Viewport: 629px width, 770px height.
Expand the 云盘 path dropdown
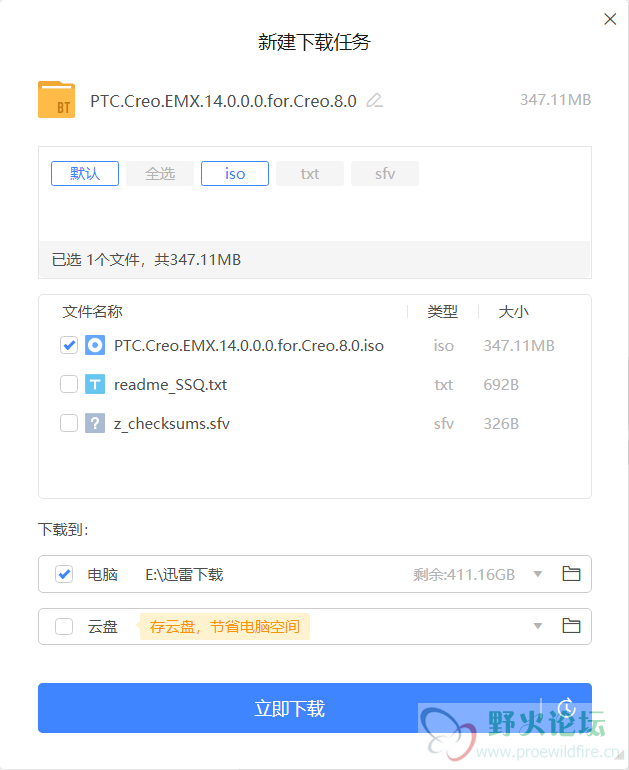pos(538,626)
